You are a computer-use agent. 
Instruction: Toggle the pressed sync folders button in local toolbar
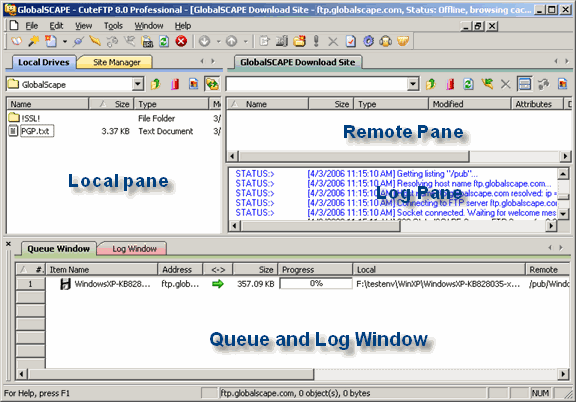[212, 84]
